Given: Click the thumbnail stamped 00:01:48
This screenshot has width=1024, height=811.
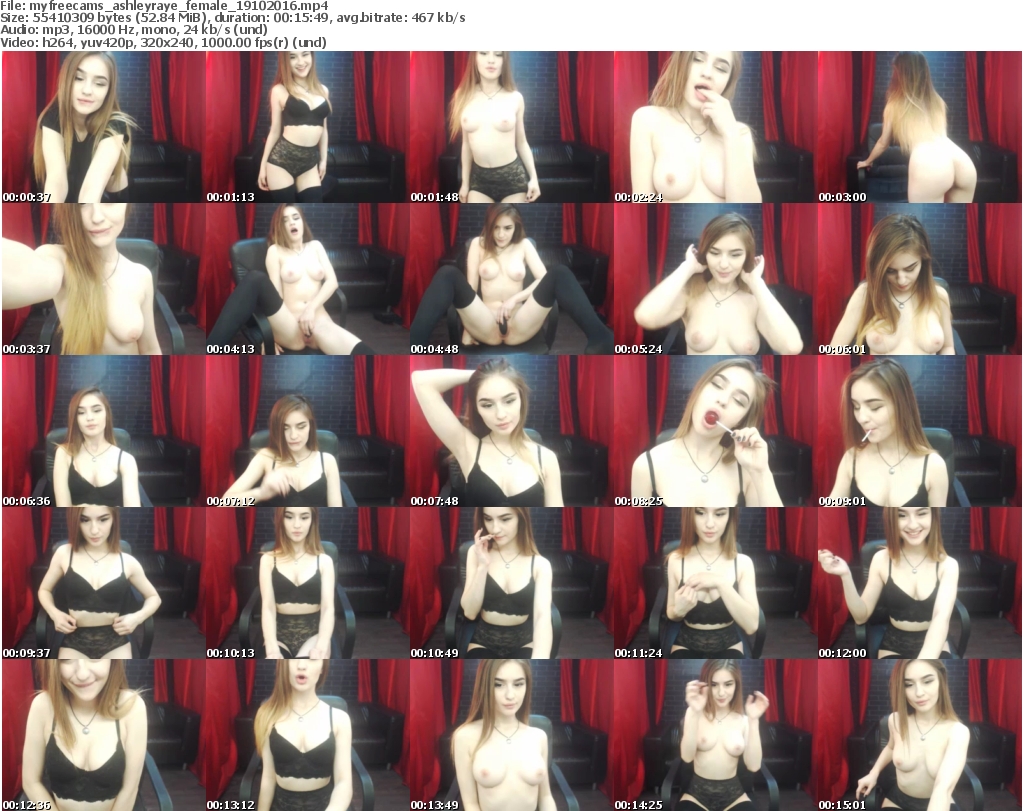Looking at the screenshot, I should click(511, 127).
